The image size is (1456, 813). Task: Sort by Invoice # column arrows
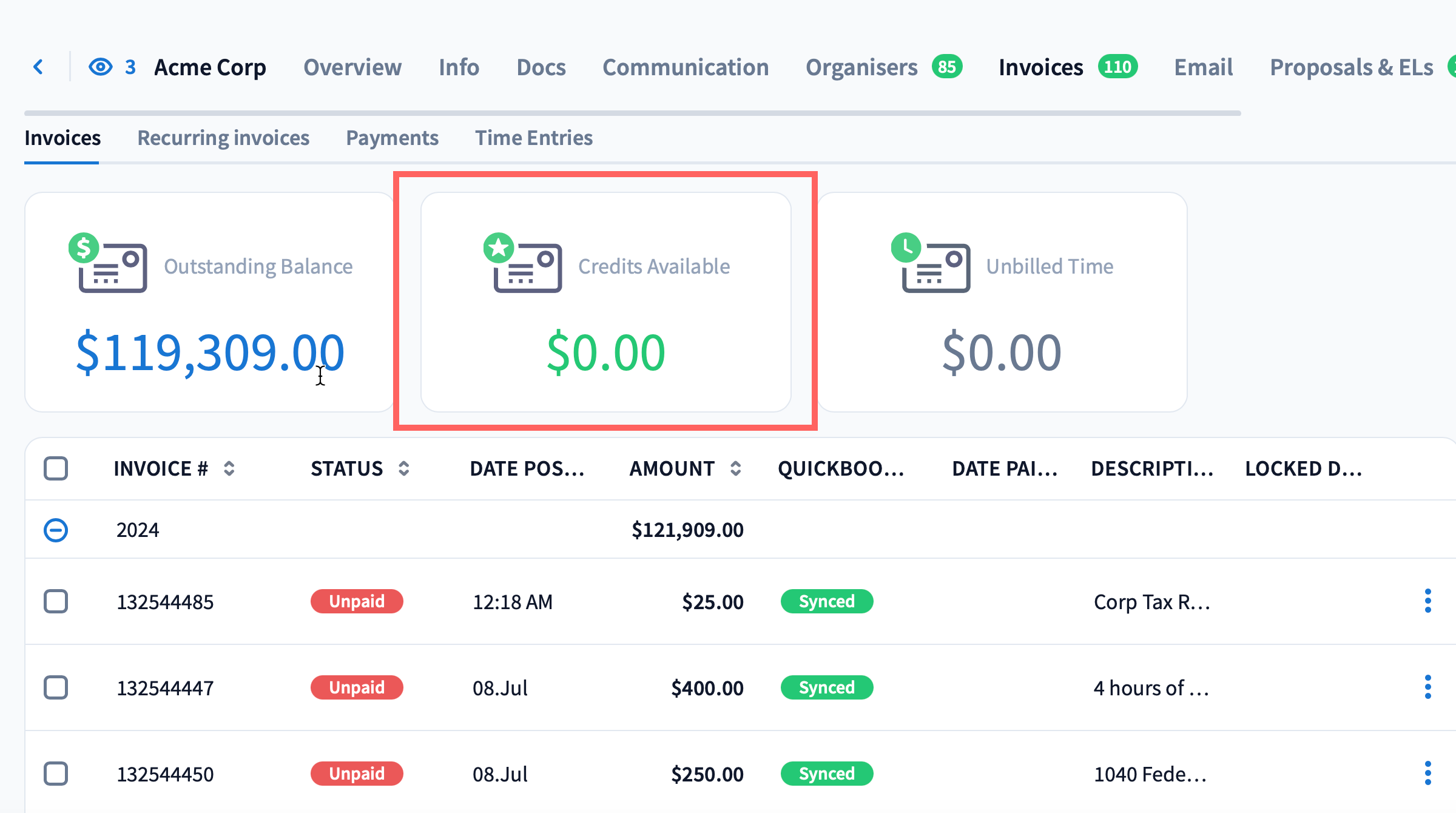click(x=229, y=468)
